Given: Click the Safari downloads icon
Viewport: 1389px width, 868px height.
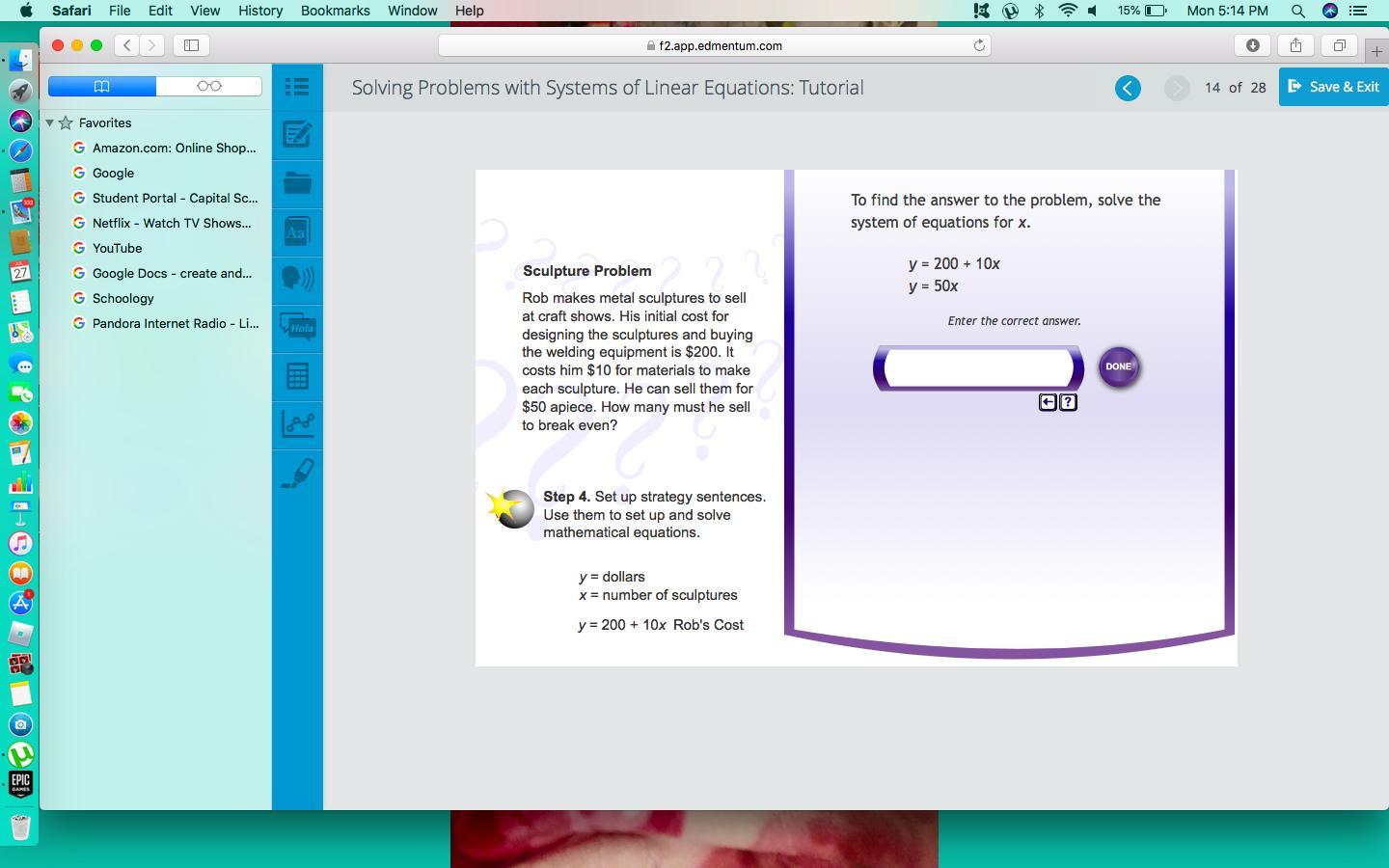Looking at the screenshot, I should click(1253, 45).
